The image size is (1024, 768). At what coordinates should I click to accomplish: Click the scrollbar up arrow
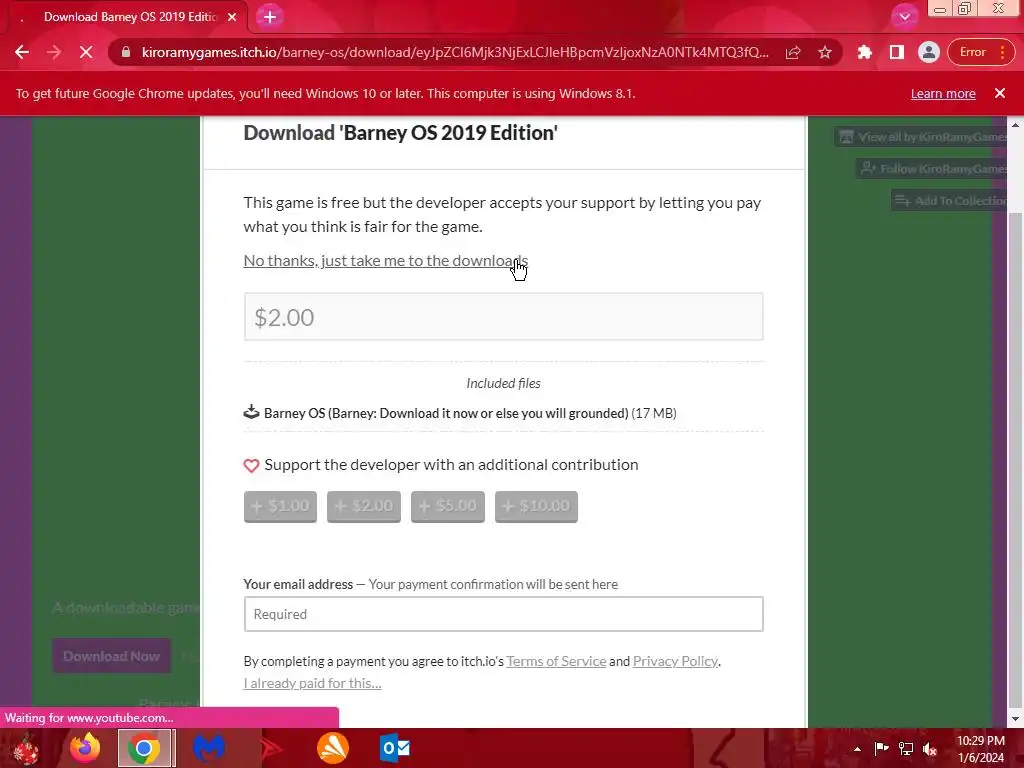[1016, 125]
